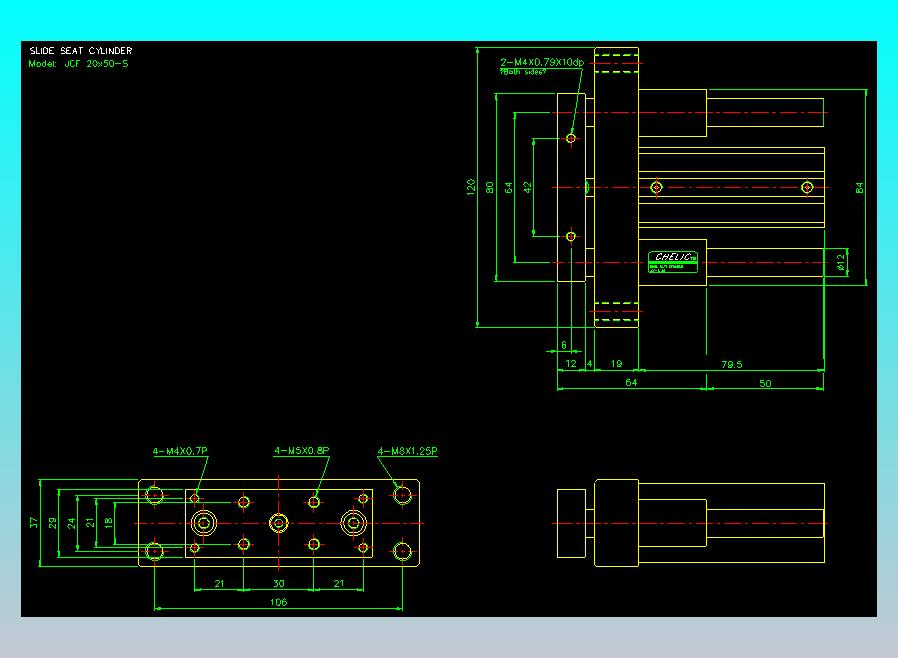Select the Model: JCF 20x50-S label
The image size is (898, 658).
[78, 64]
